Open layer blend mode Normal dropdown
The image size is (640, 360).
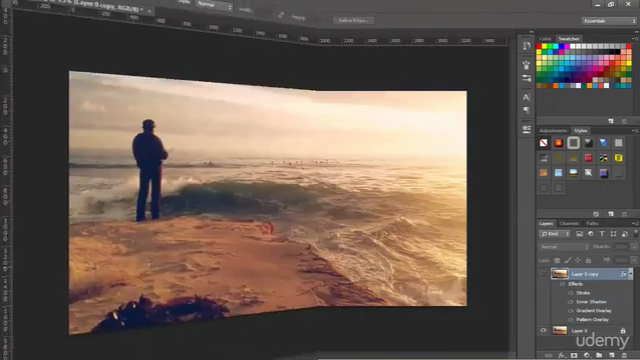(x=564, y=247)
